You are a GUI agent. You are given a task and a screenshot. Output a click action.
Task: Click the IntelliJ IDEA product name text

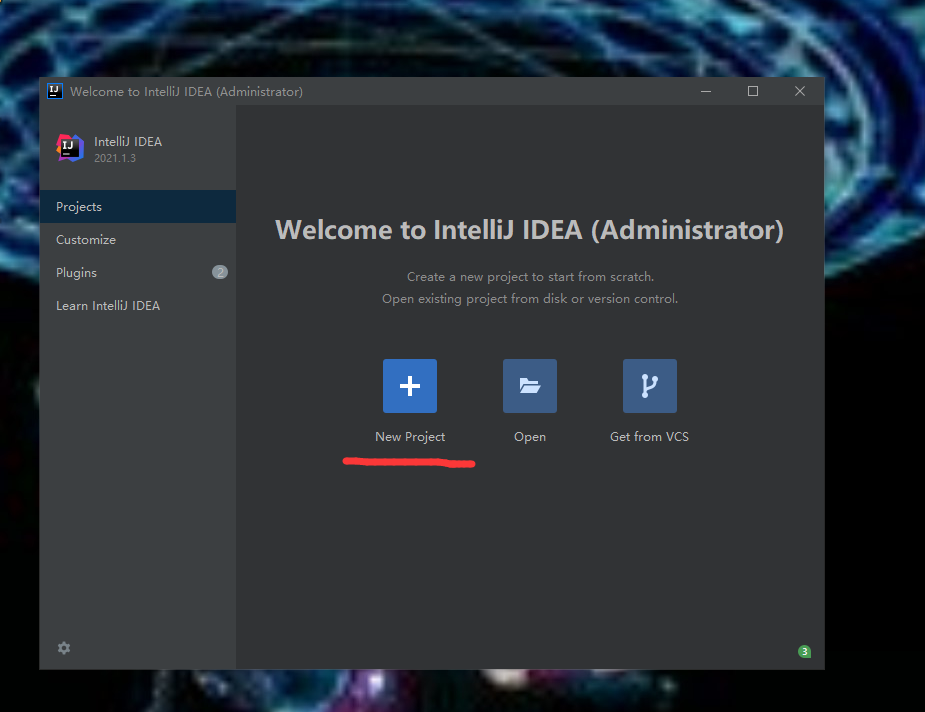(128, 142)
